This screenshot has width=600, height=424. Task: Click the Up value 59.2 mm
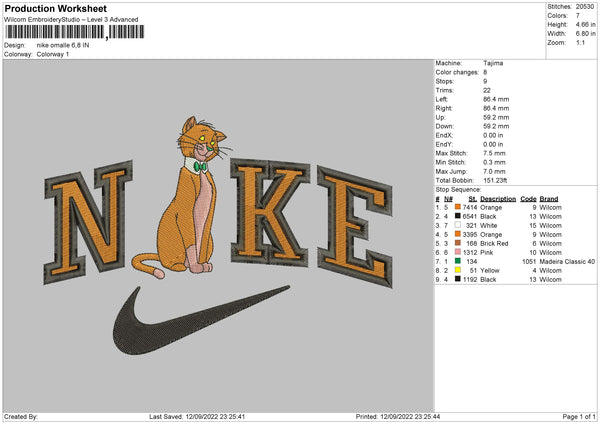pos(496,117)
